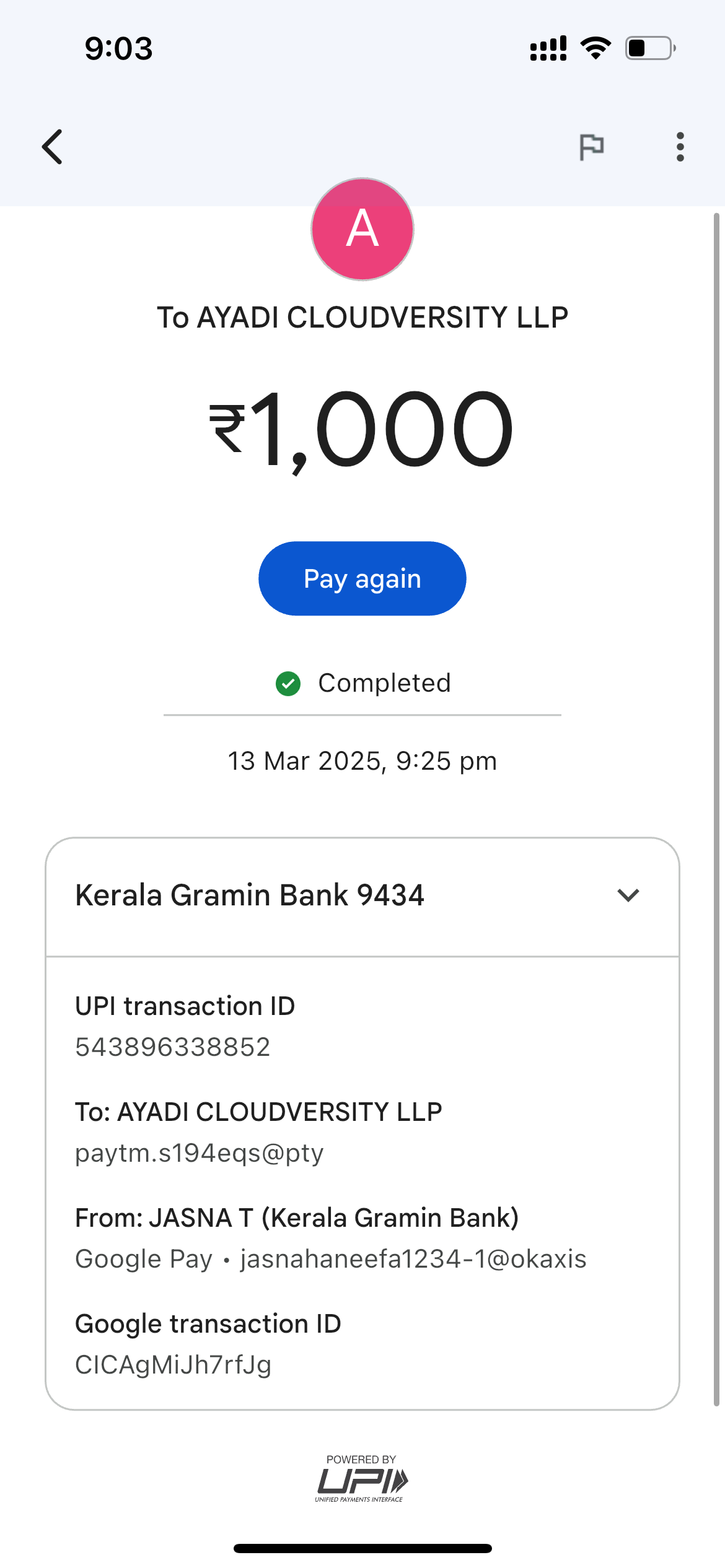Tap the To AYADI CLOUDVERSITY LLP title
Screen dimensions: 725x1568
362,318
